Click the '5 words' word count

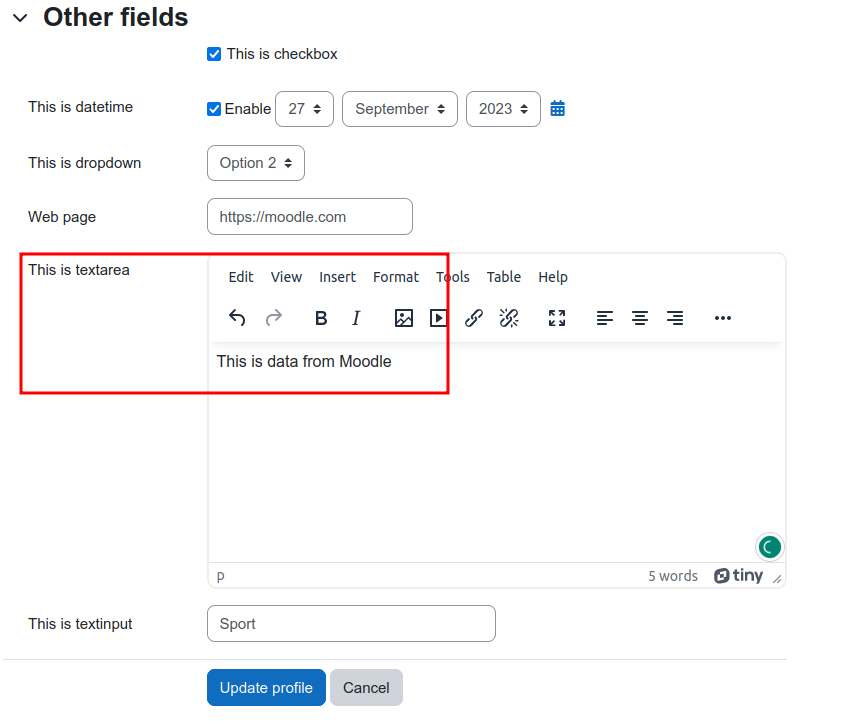click(673, 576)
